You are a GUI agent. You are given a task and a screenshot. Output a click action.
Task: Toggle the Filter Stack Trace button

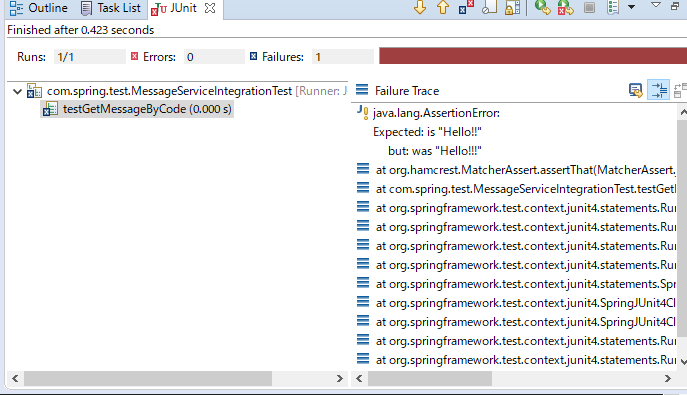point(659,90)
